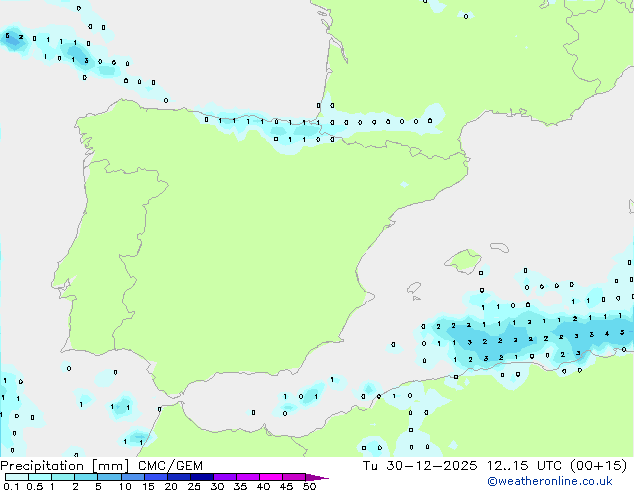Click the legend label "50"
This screenshot has height=490, width=634.
[x=310, y=486]
